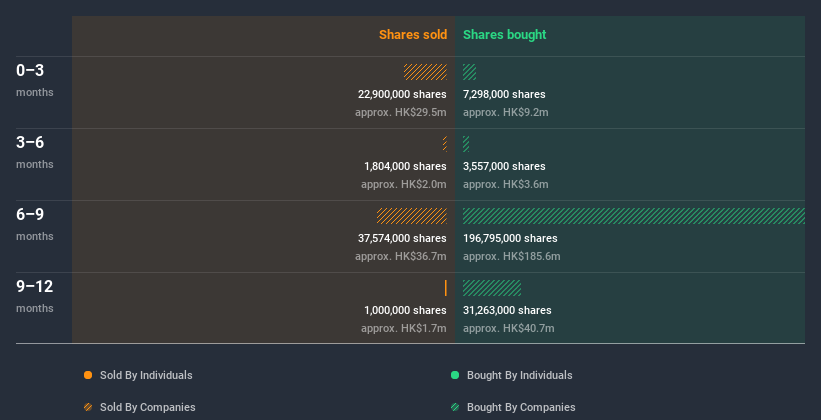Click the approx. HK$3.6m amount
The height and width of the screenshot is (420, 821).
coord(506,184)
